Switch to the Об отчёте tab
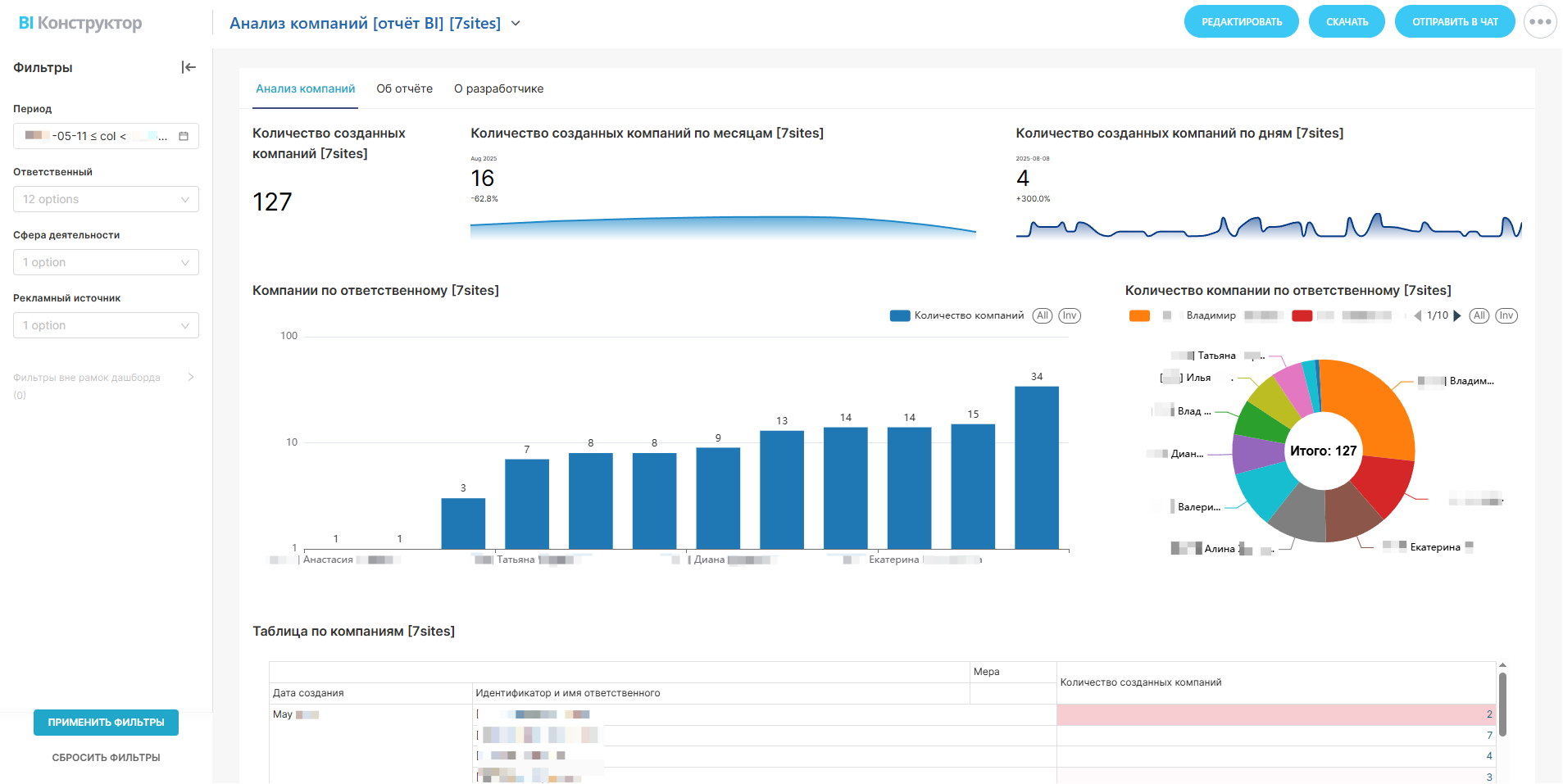This screenshot has width=1563, height=784. point(404,88)
